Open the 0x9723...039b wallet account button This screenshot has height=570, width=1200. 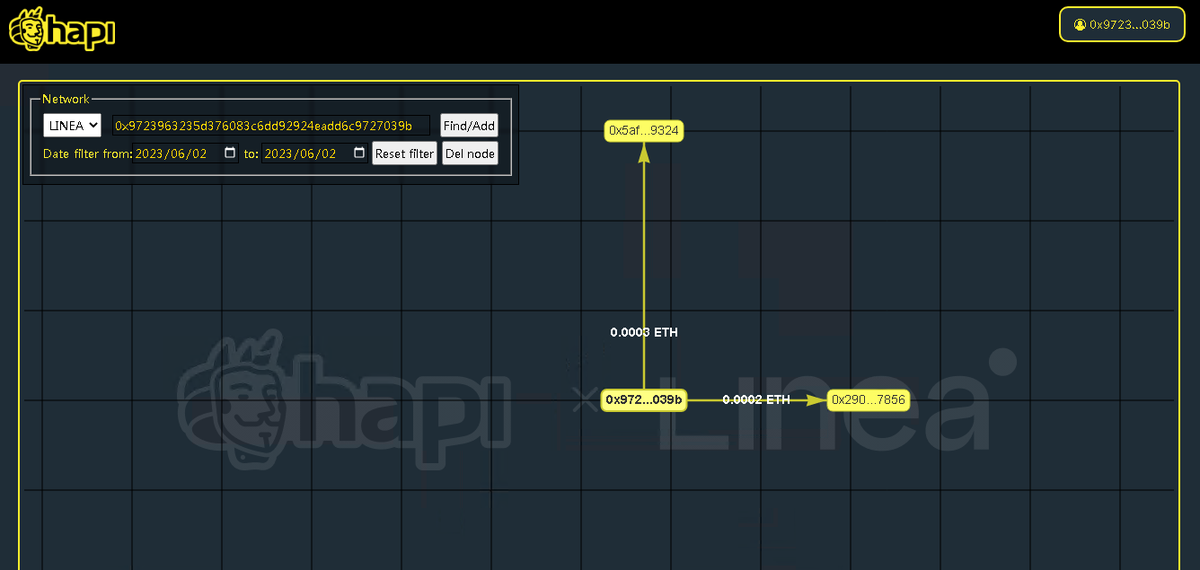tap(1121, 24)
